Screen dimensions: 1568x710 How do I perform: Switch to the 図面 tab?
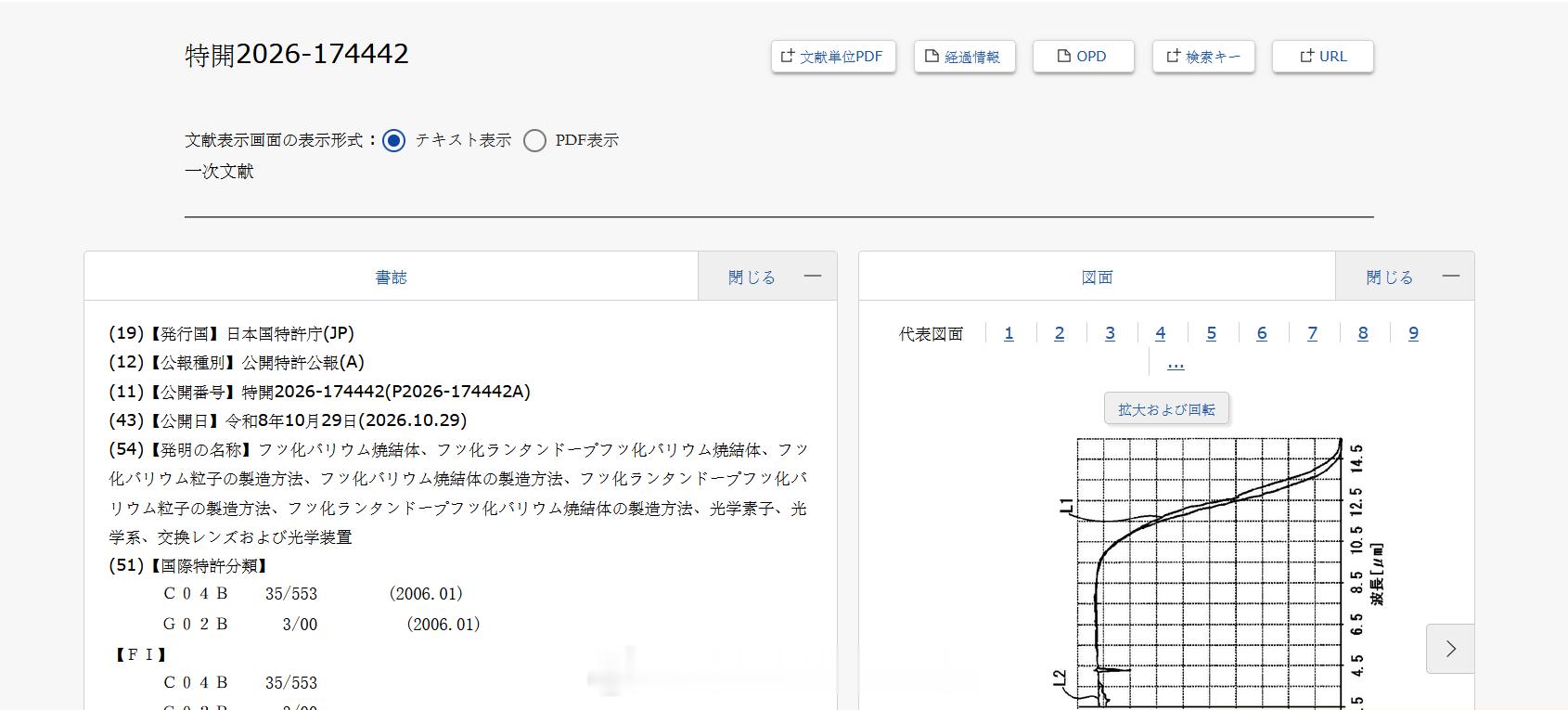point(1097,277)
